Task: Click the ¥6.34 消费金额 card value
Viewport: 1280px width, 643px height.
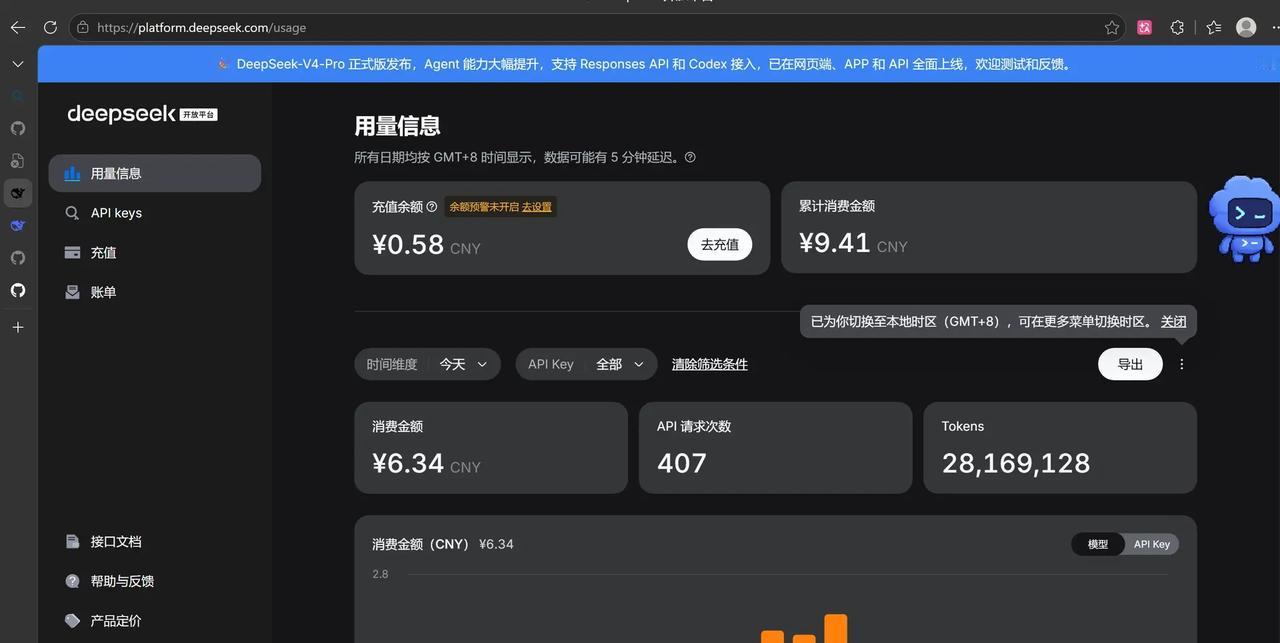Action: coord(408,463)
